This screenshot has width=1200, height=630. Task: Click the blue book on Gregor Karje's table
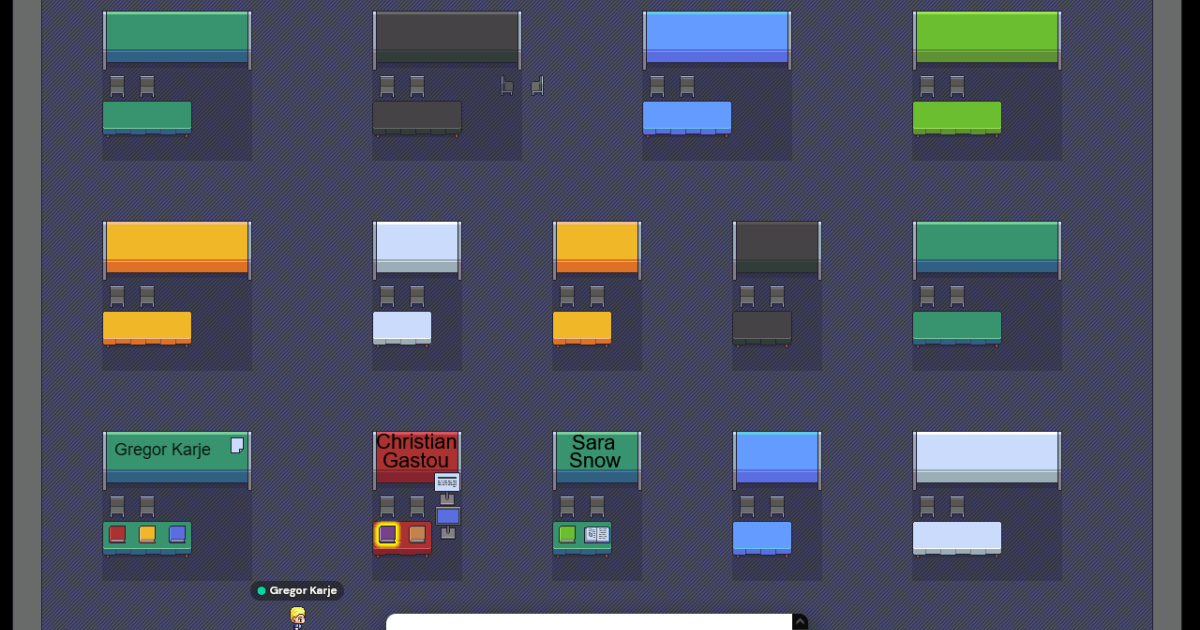177,534
